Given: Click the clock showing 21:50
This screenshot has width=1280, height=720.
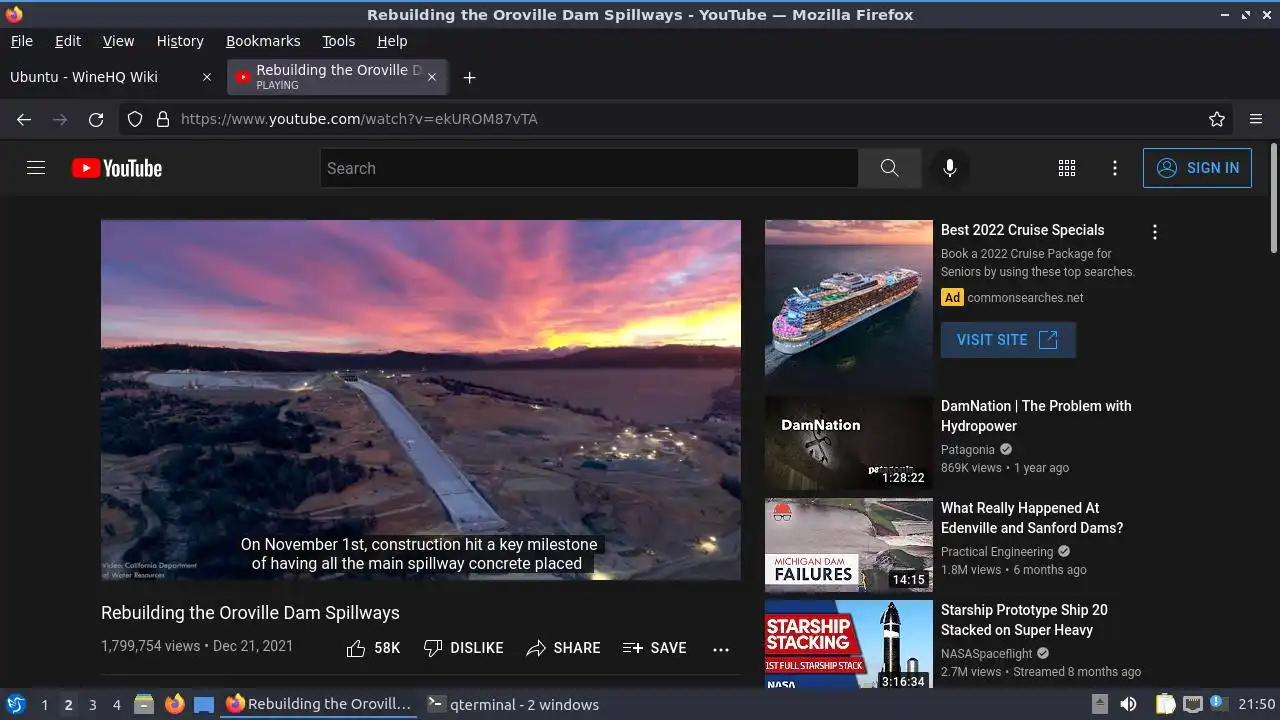Looking at the screenshot, I should click(1257, 704).
